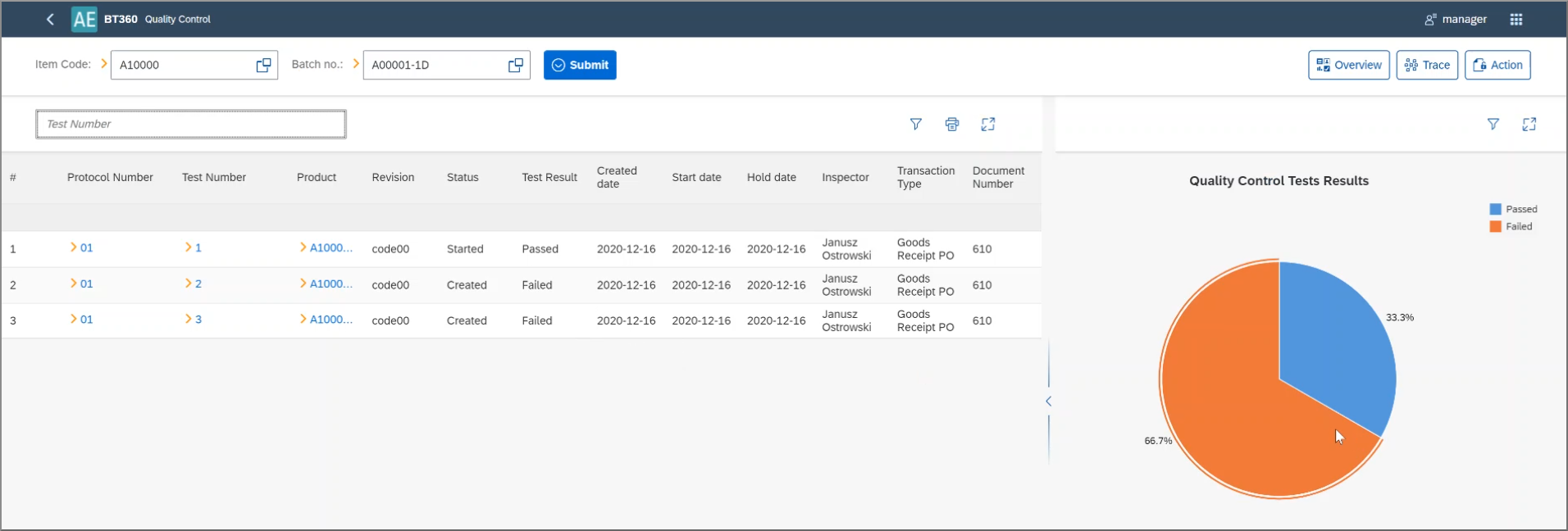Viewport: 1568px width, 531px height.
Task: Click the Created status in row 3
Action: click(x=467, y=320)
